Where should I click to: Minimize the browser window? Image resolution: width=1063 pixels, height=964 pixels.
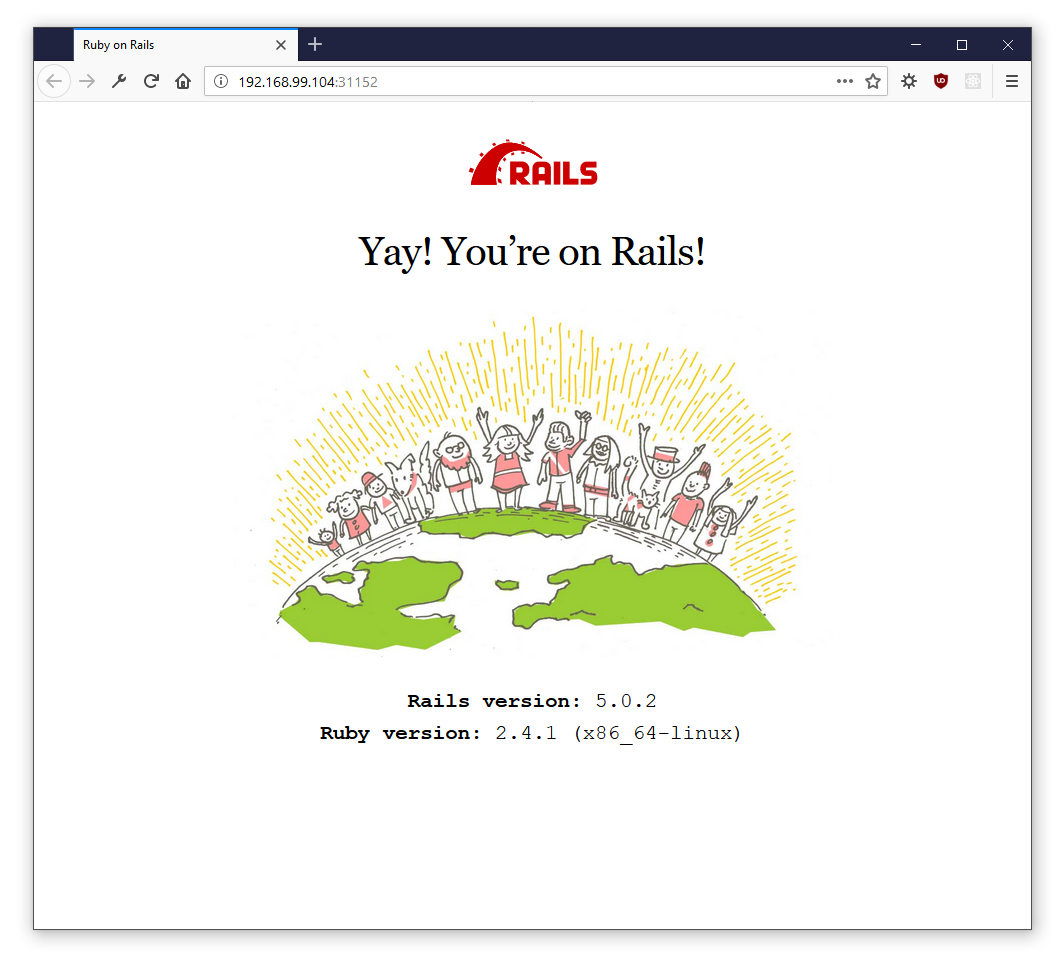(916, 45)
